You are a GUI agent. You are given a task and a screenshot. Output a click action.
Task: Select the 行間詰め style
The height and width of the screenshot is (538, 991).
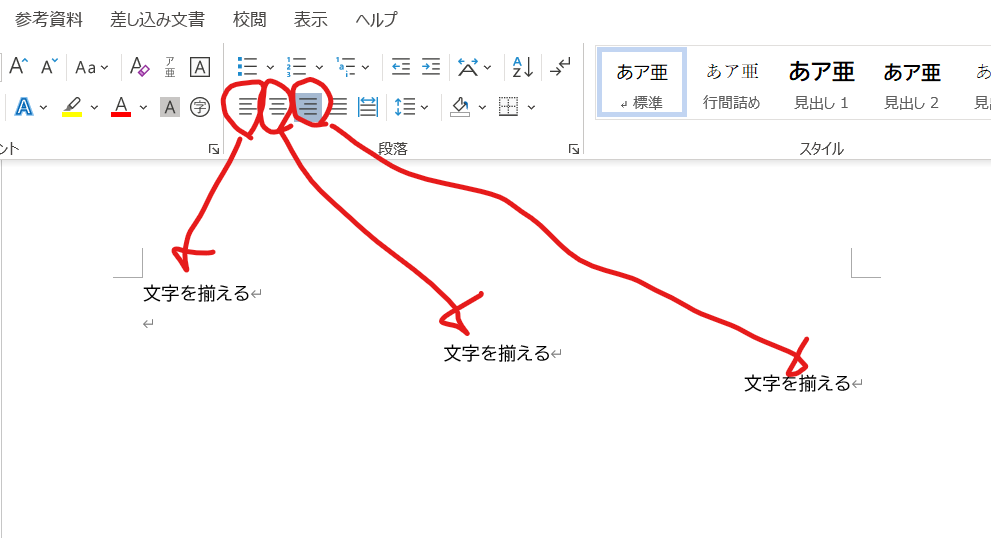tap(732, 82)
